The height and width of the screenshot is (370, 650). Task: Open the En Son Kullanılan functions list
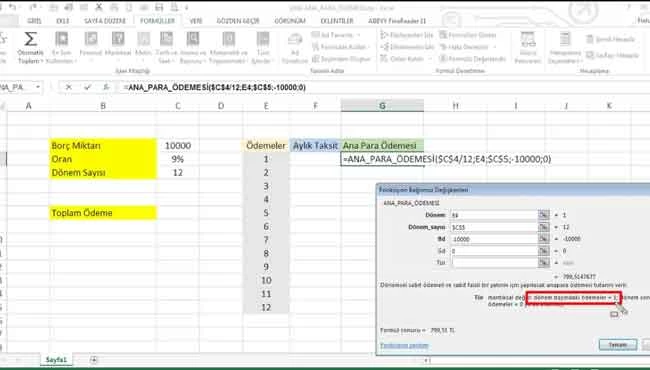[61, 47]
